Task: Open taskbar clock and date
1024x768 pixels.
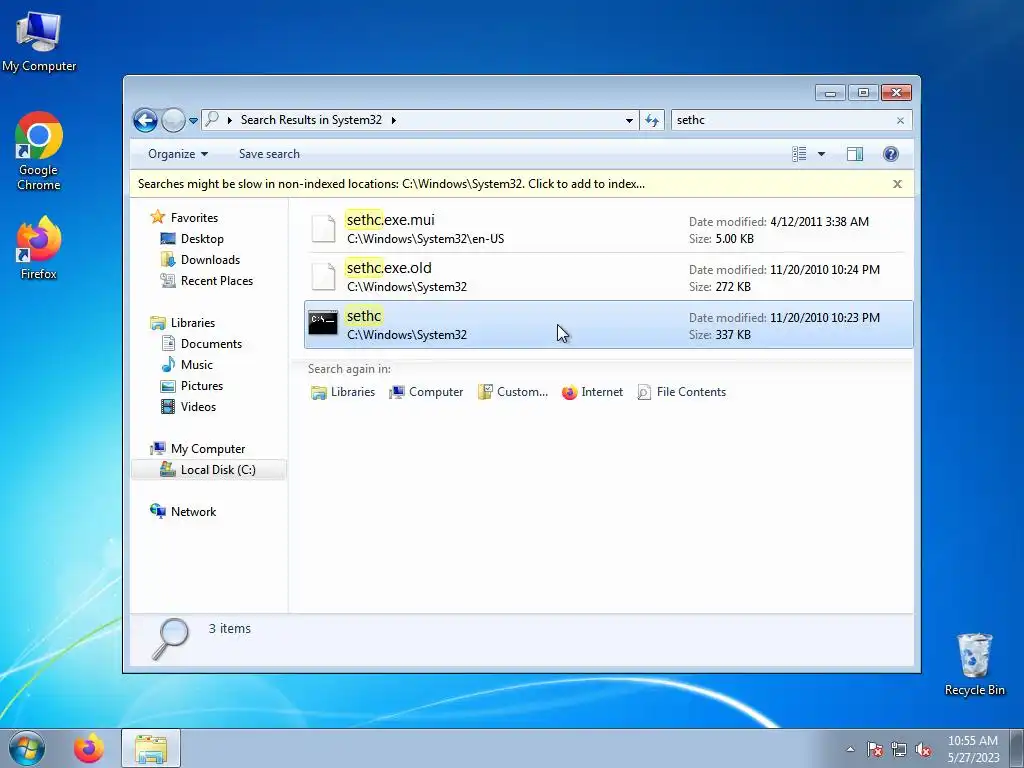Action: pos(973,749)
